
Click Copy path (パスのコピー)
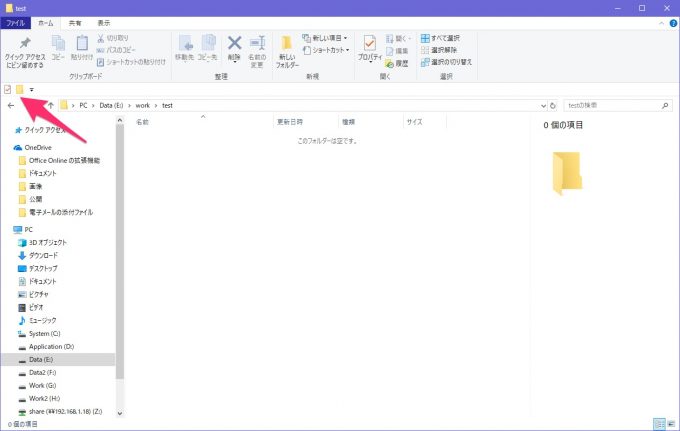pos(116,50)
